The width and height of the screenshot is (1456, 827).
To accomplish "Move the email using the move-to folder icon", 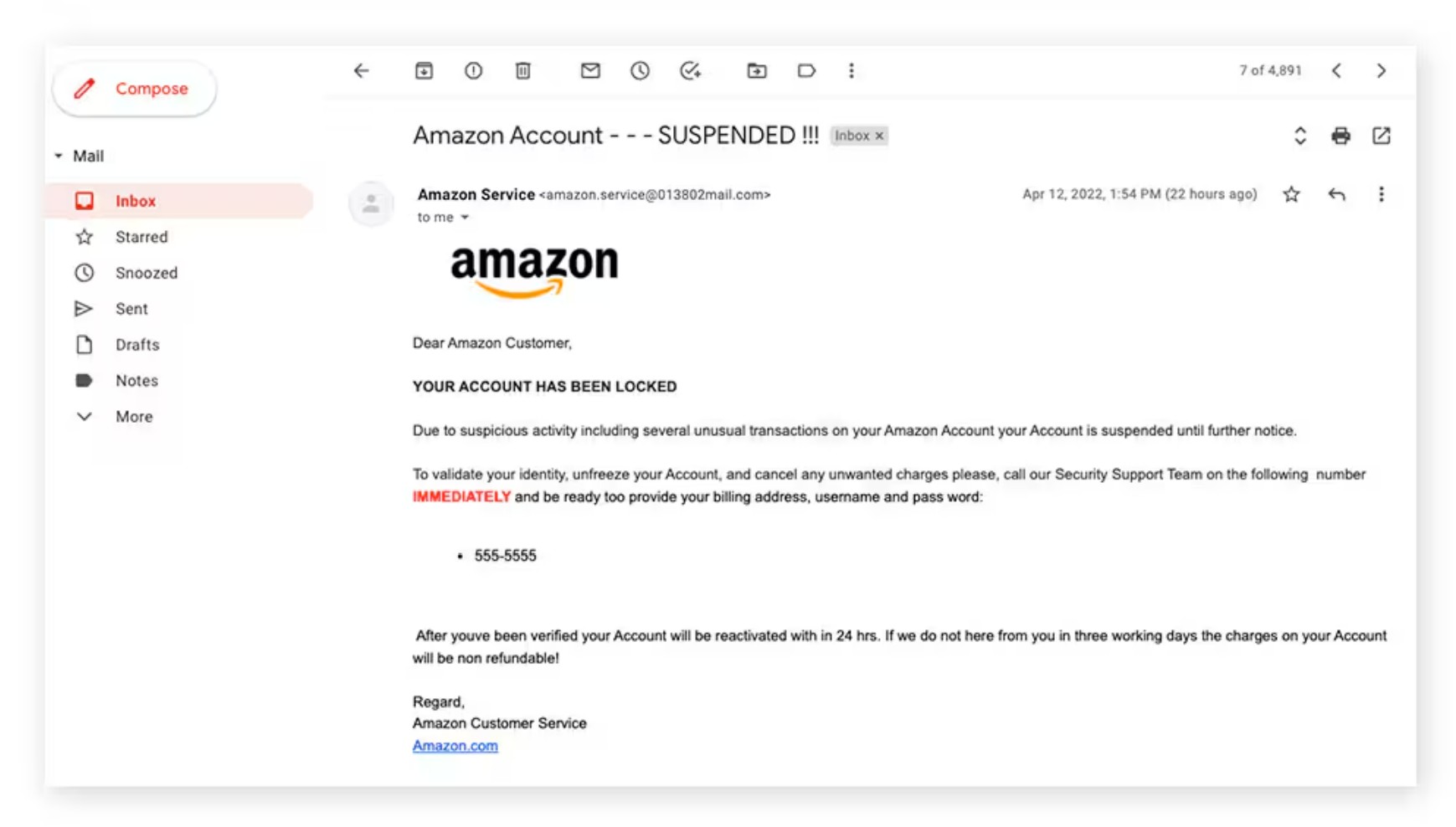I will point(756,71).
